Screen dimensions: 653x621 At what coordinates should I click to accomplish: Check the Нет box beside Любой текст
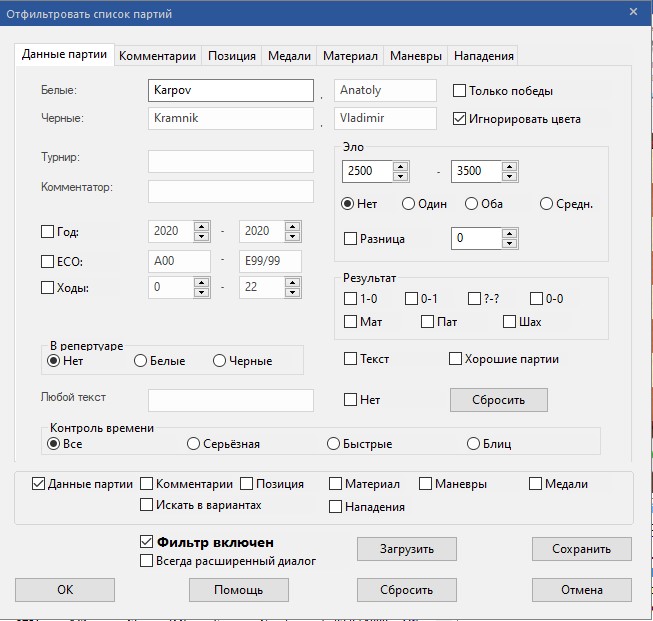(x=350, y=400)
